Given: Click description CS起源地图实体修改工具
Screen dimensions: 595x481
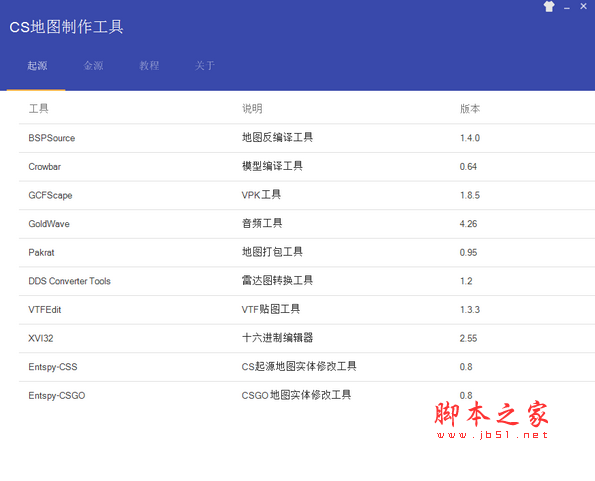Looking at the screenshot, I should (299, 366).
